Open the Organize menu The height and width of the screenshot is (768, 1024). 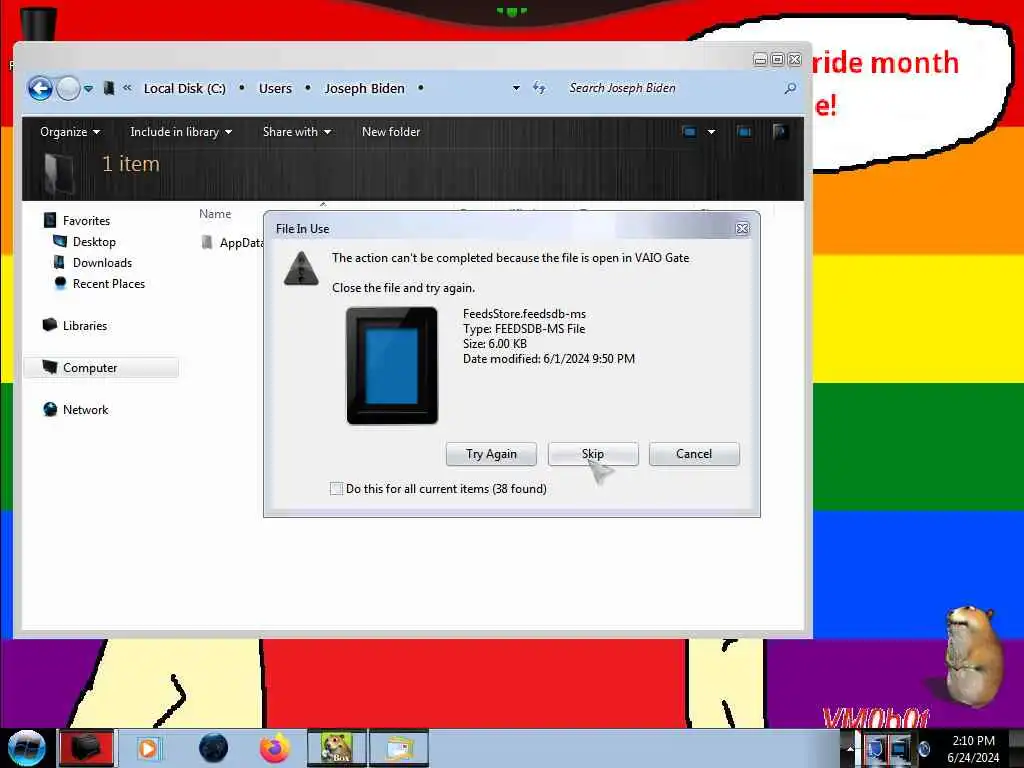70,131
